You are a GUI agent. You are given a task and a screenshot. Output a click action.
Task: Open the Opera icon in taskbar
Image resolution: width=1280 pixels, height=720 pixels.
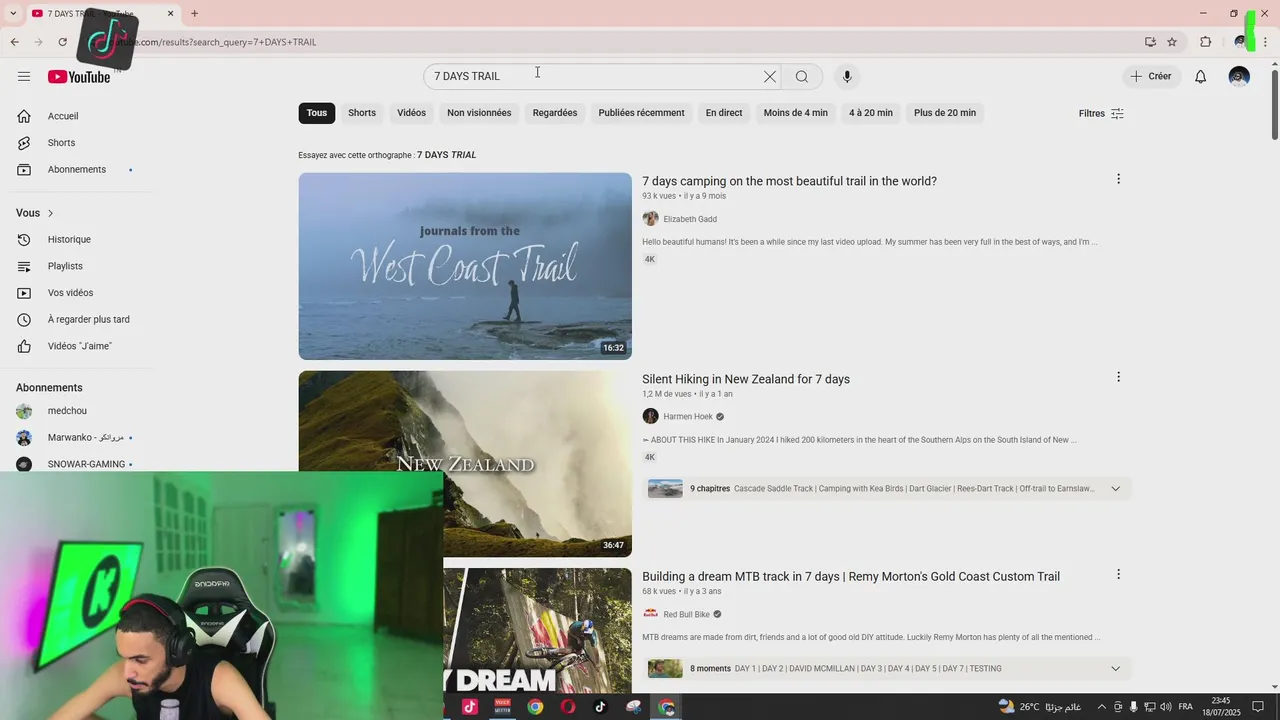(x=568, y=707)
